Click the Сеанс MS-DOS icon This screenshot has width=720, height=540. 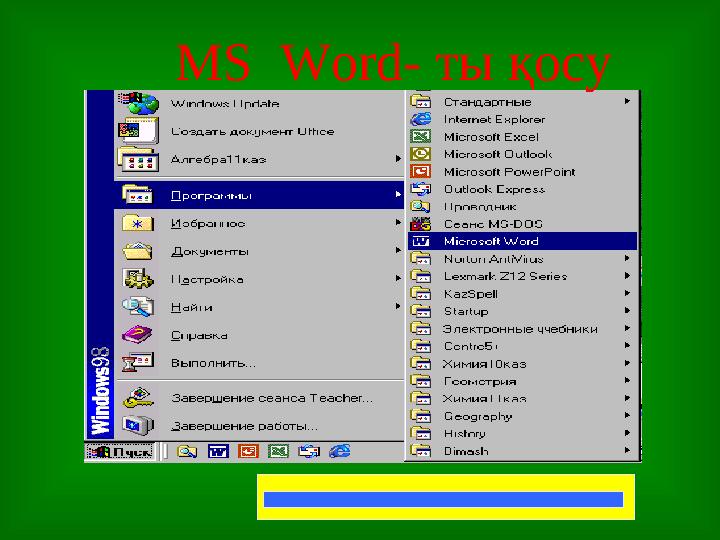click(421, 224)
